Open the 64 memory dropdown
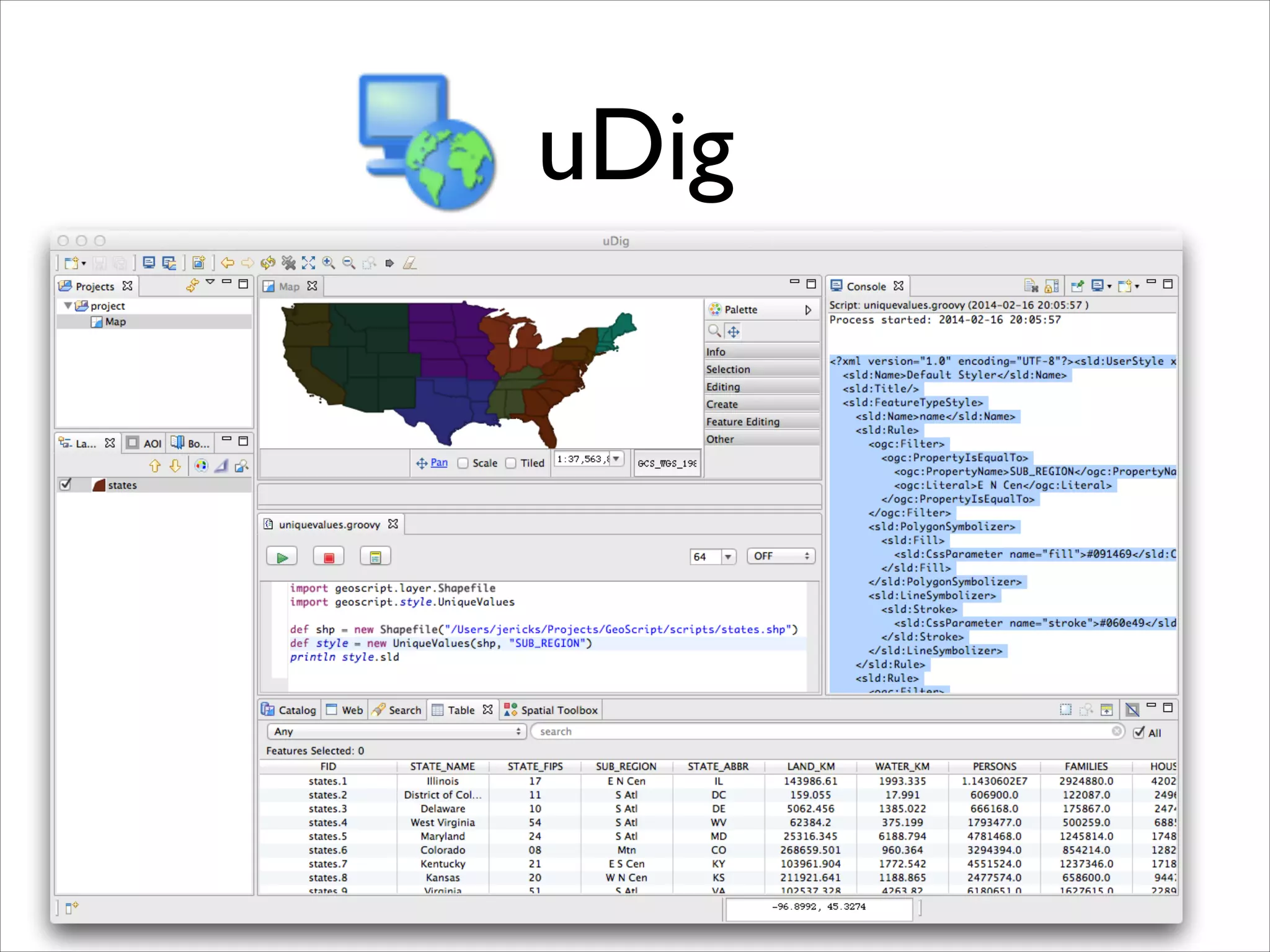Image resolution: width=1270 pixels, height=952 pixels. point(729,557)
